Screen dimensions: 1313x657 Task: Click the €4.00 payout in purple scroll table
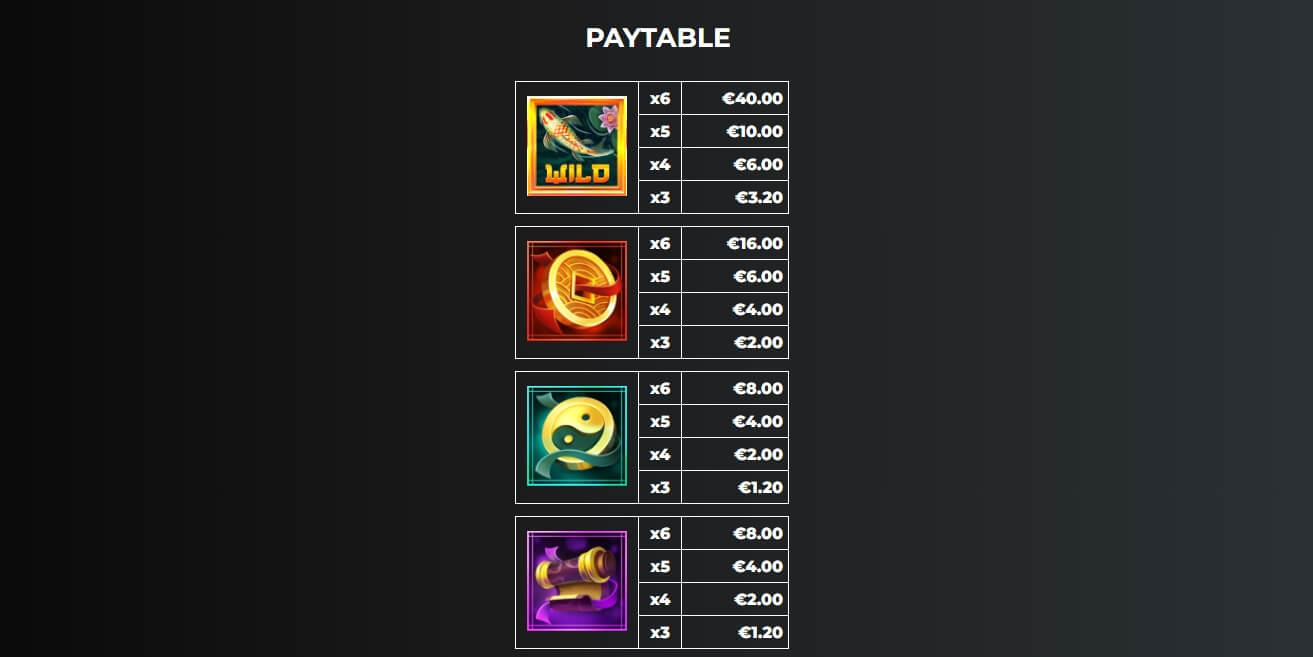[x=758, y=566]
